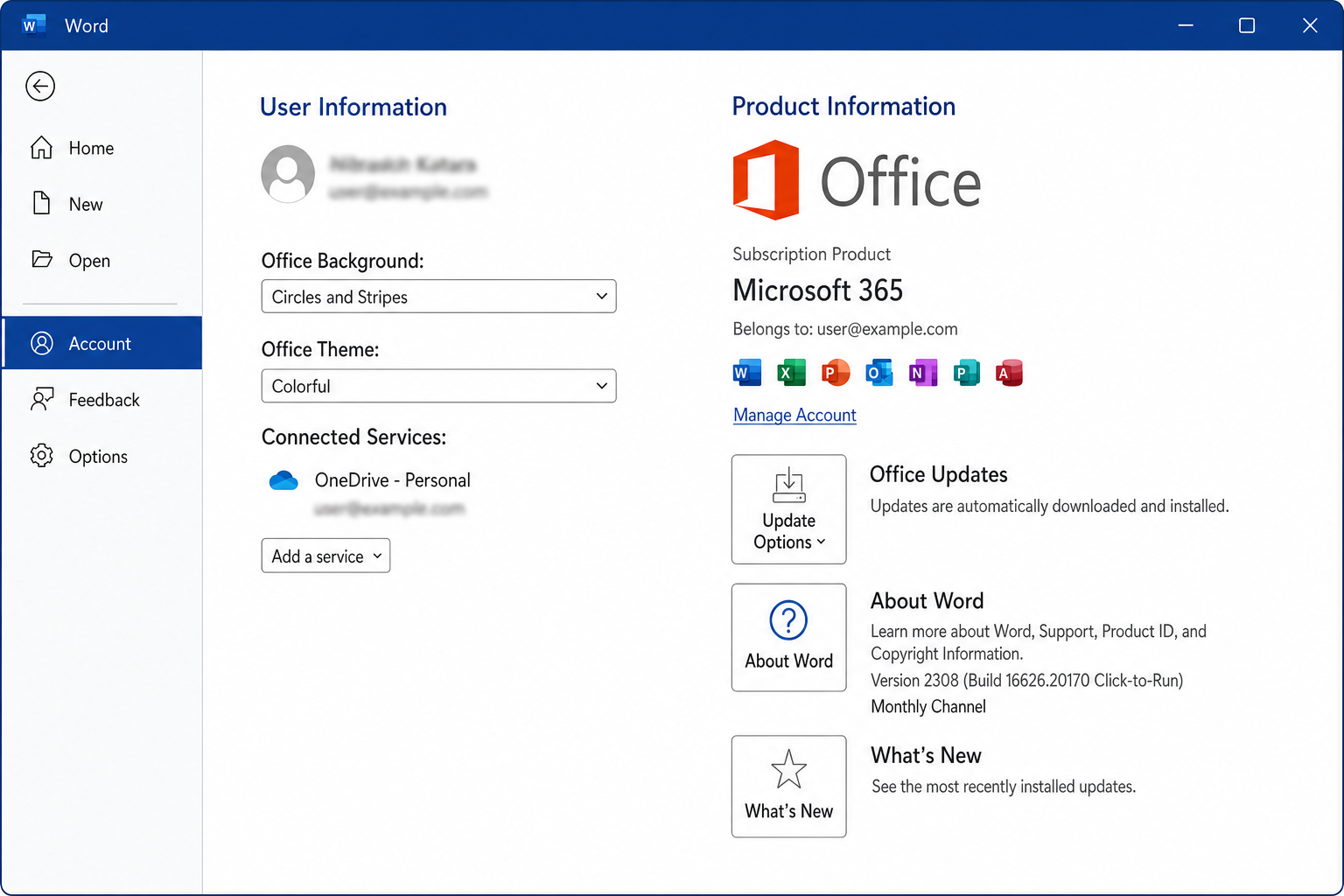Open the Home menu item

(x=101, y=148)
